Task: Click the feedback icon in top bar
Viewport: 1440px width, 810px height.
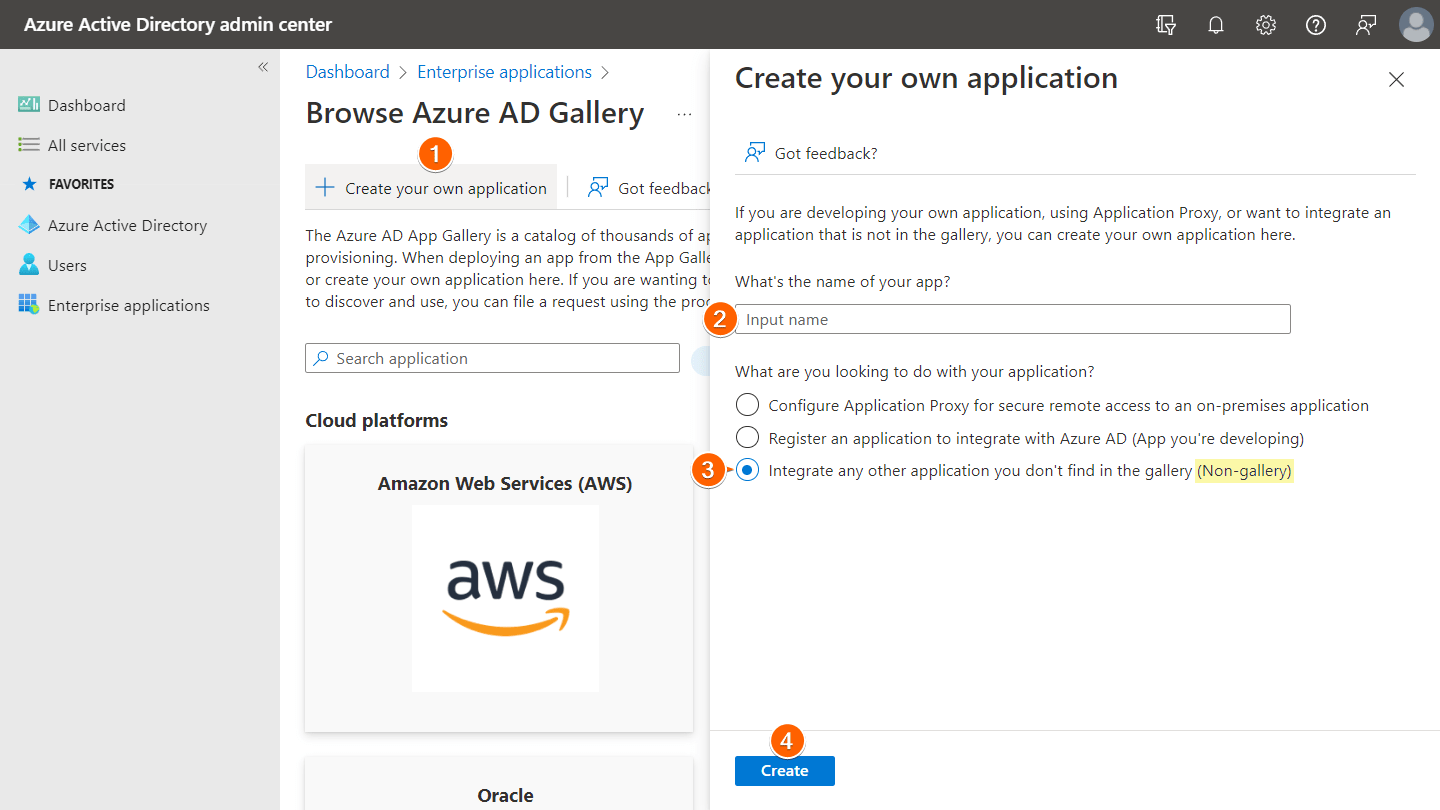Action: pos(1366,25)
